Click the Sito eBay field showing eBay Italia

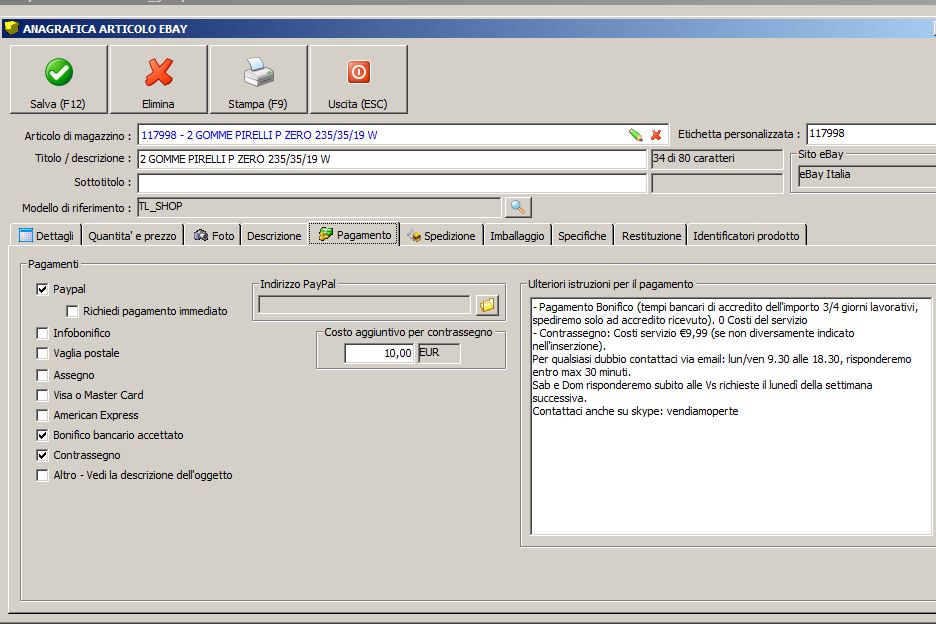867,175
